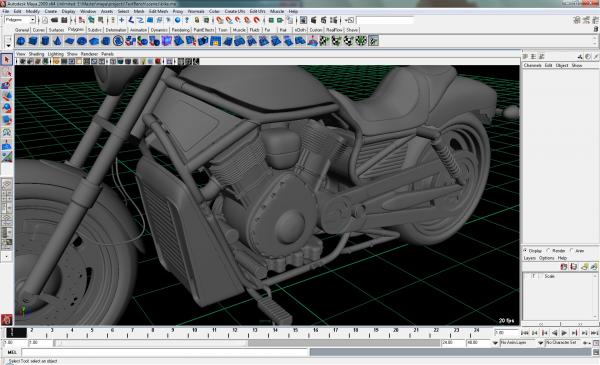Open the input field mode dropdown
Viewport: 600px width, 365px height.
tap(349, 20)
